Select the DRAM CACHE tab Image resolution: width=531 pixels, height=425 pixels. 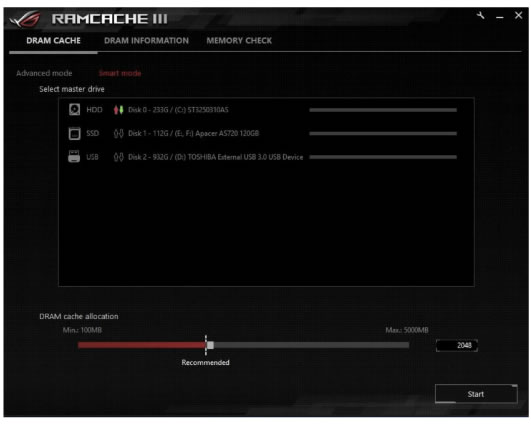click(54, 41)
